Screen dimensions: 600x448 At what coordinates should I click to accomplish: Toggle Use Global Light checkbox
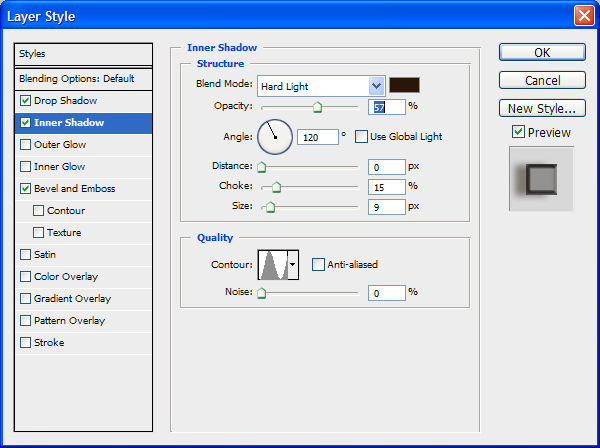tap(362, 137)
